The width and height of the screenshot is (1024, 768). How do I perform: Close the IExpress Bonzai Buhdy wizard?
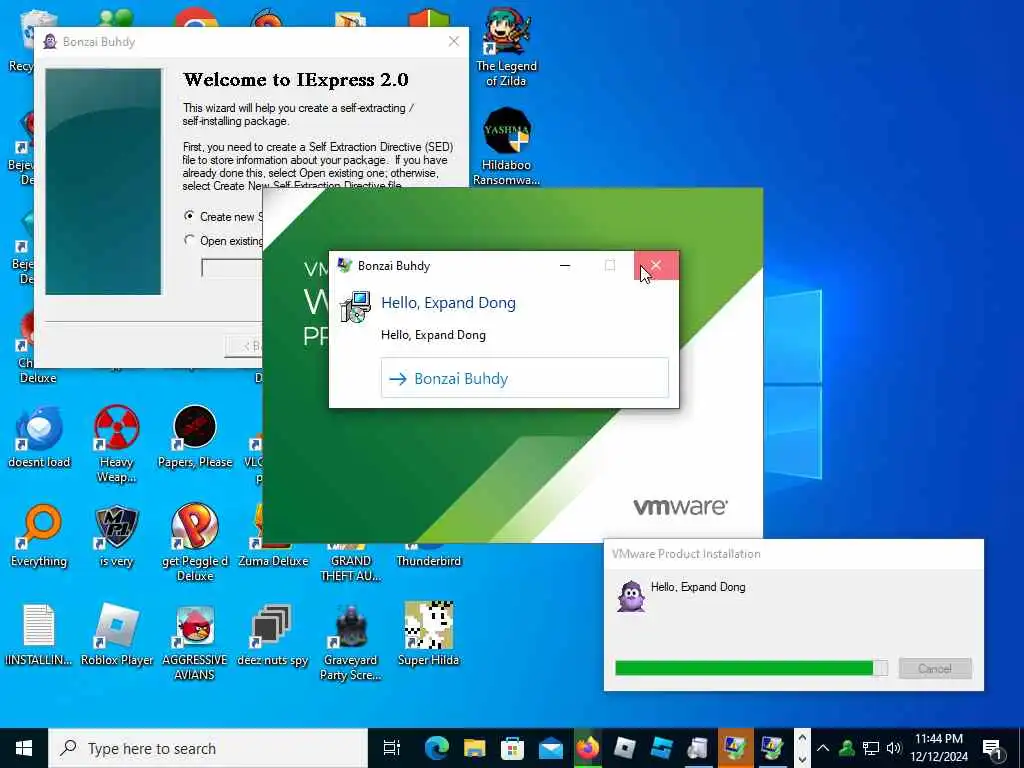coord(454,41)
